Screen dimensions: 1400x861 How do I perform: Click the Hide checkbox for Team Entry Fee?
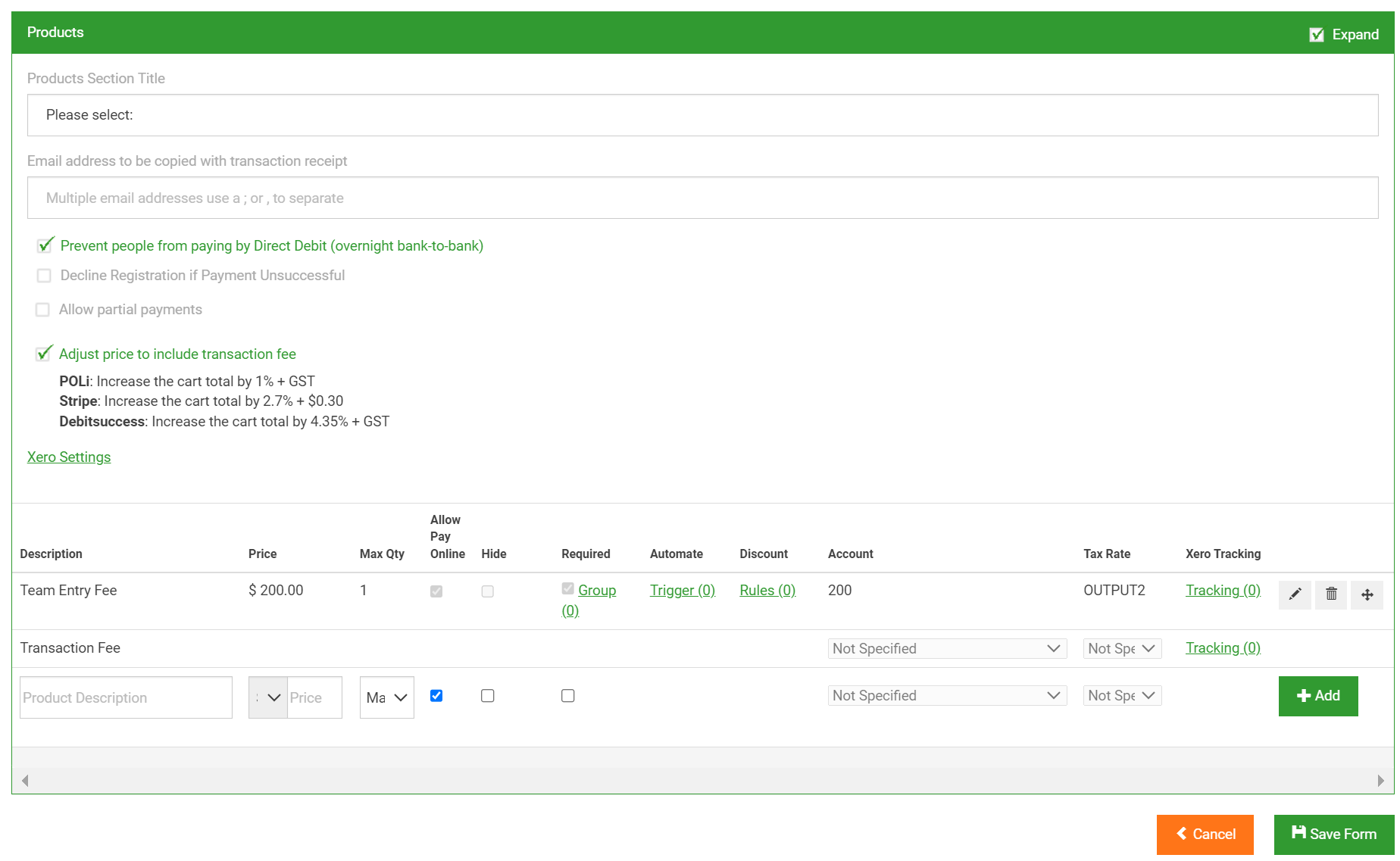tap(488, 591)
